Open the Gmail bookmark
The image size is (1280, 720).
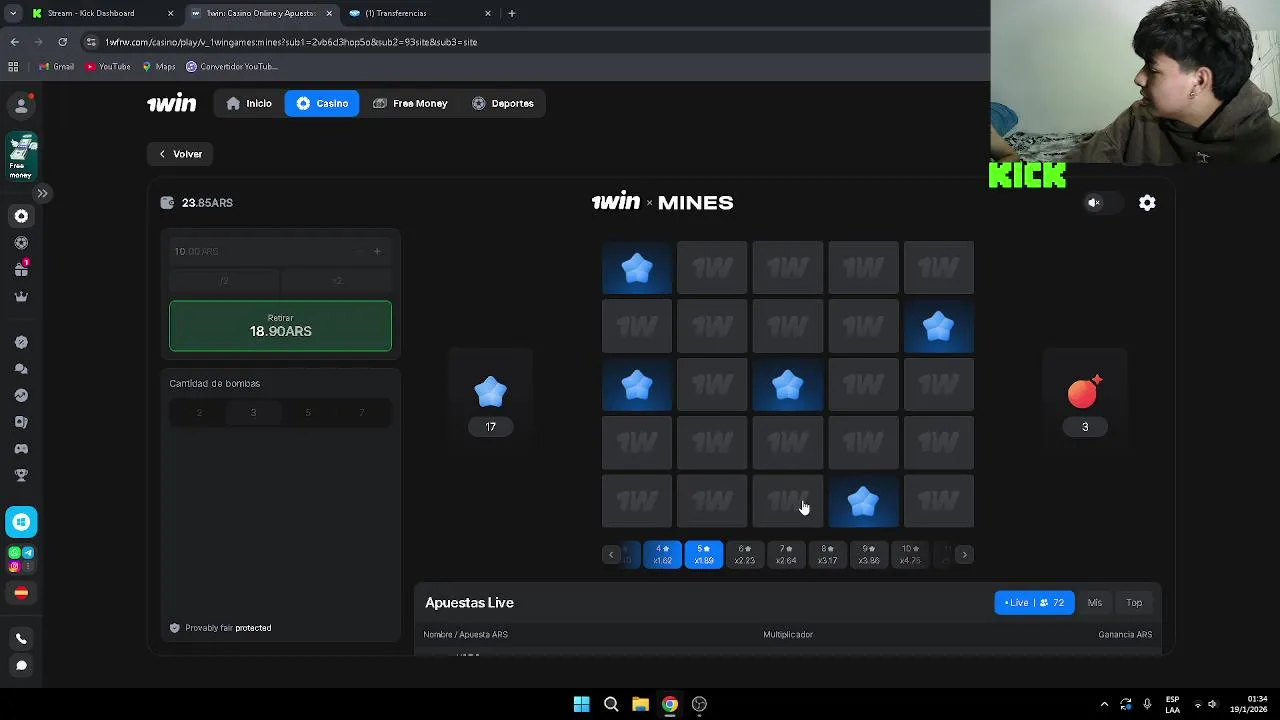pyautogui.click(x=56, y=67)
